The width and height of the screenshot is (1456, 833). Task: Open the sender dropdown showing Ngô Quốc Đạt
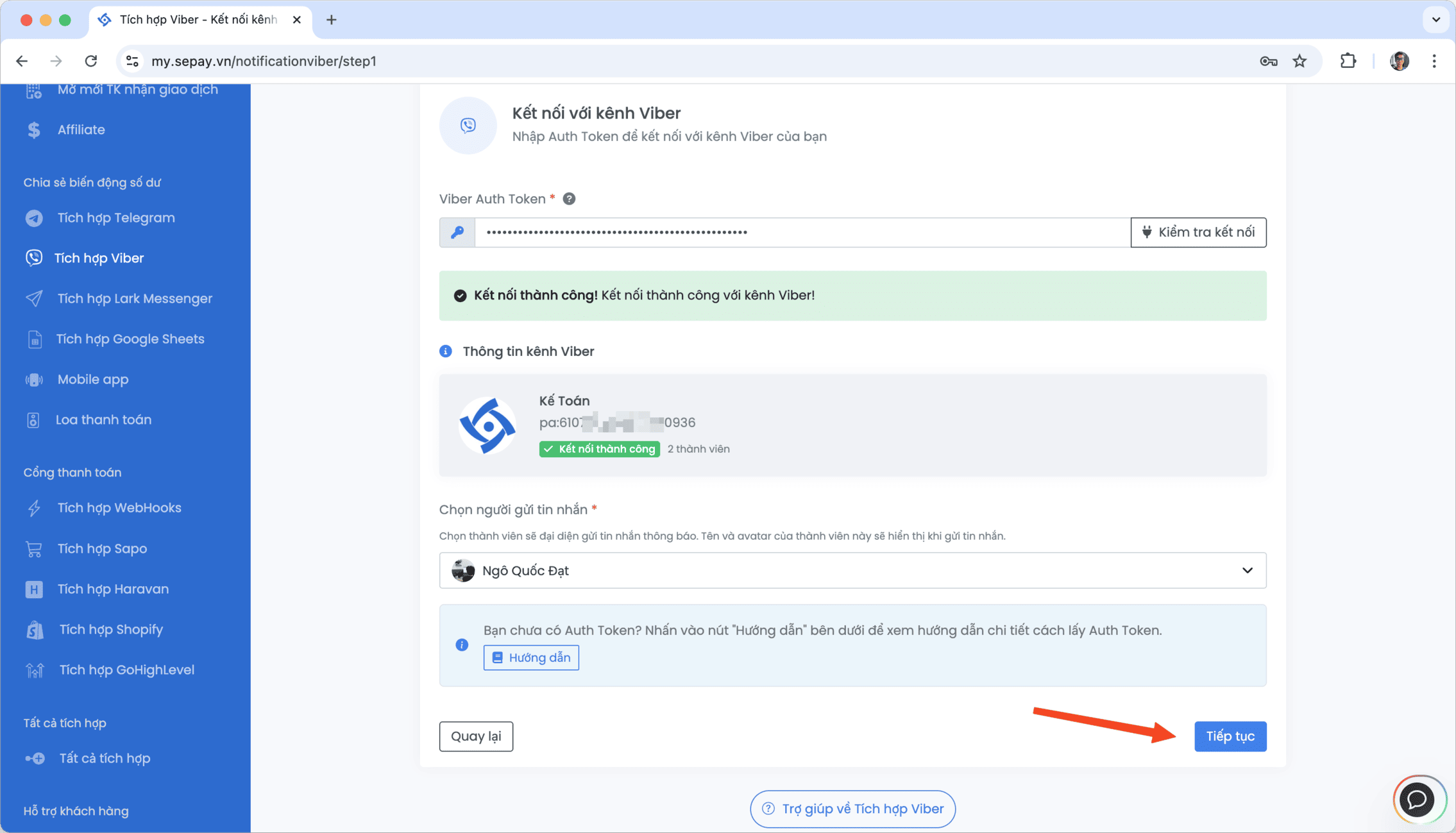(852, 570)
